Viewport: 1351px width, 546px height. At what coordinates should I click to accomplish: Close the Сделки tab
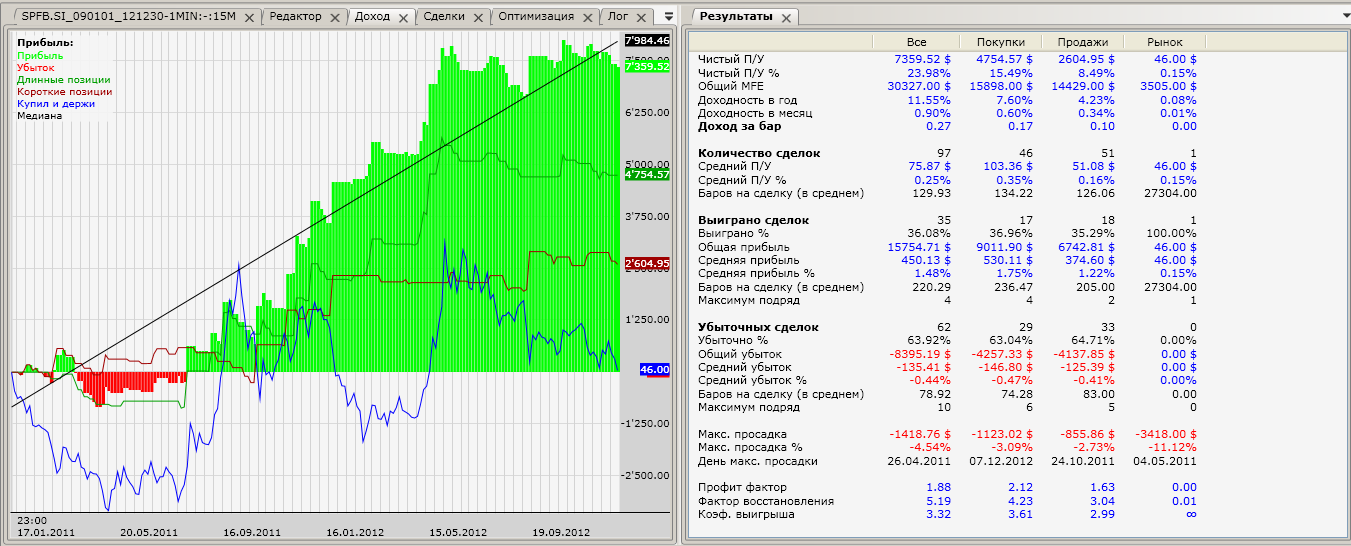tap(477, 17)
